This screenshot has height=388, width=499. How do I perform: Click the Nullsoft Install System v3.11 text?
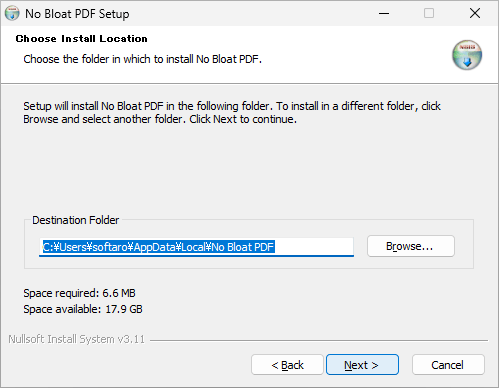click(x=76, y=339)
